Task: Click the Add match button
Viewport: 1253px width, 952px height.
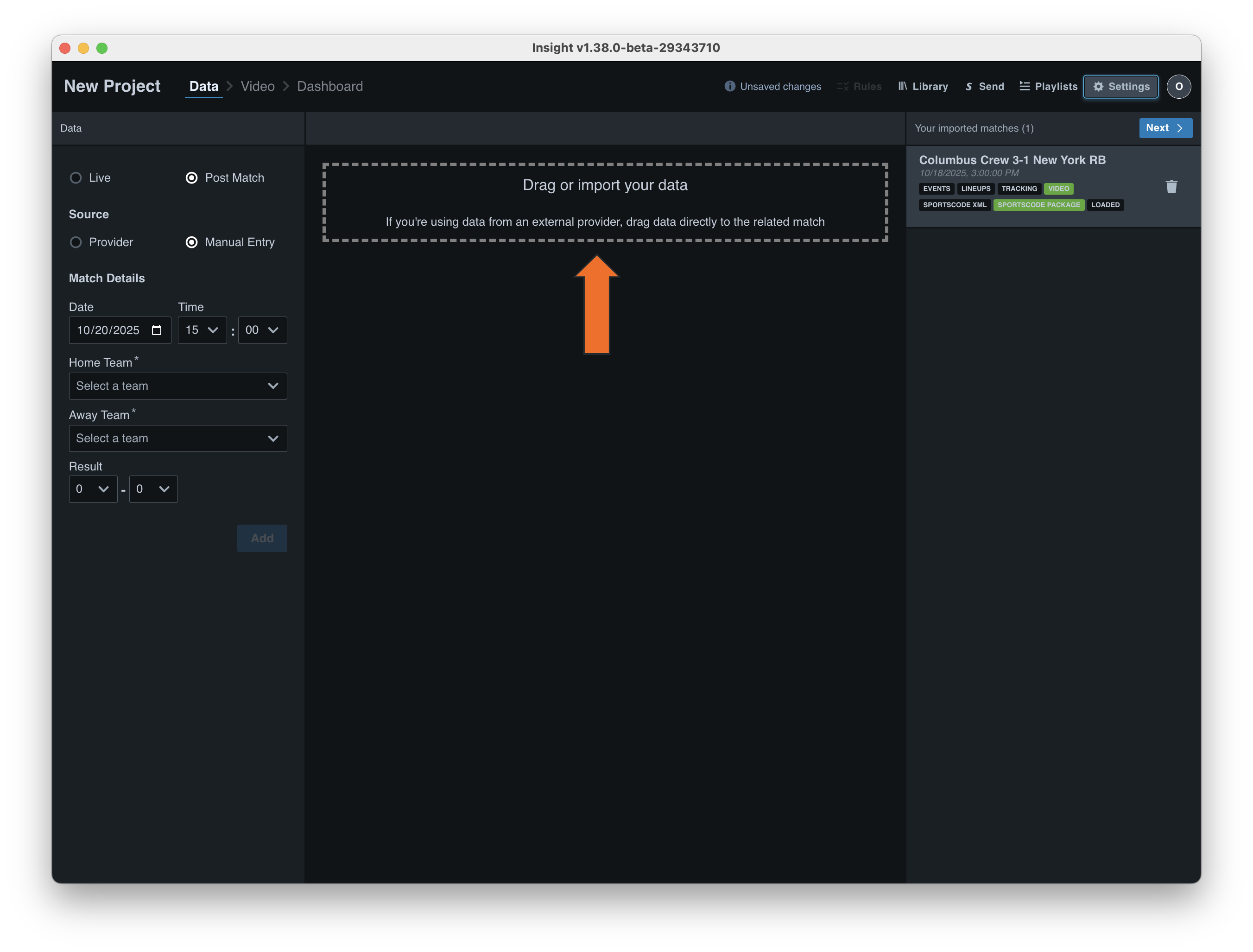Action: point(262,538)
